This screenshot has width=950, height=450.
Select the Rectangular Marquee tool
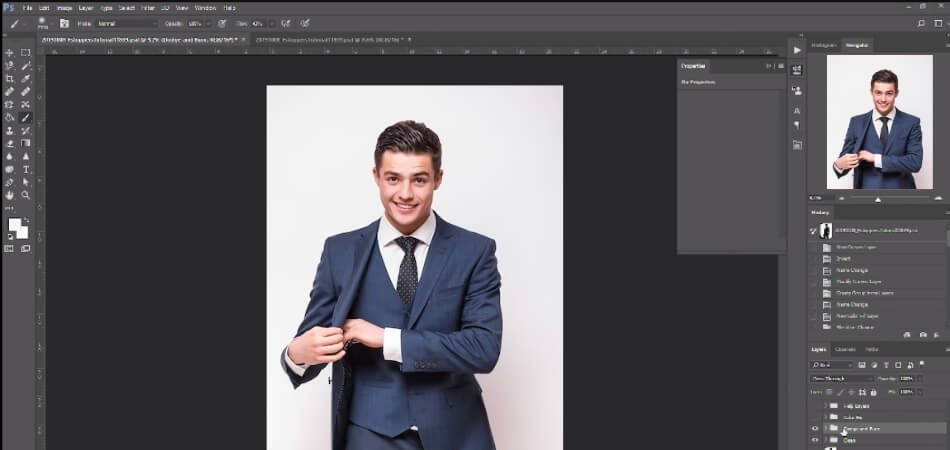point(25,53)
